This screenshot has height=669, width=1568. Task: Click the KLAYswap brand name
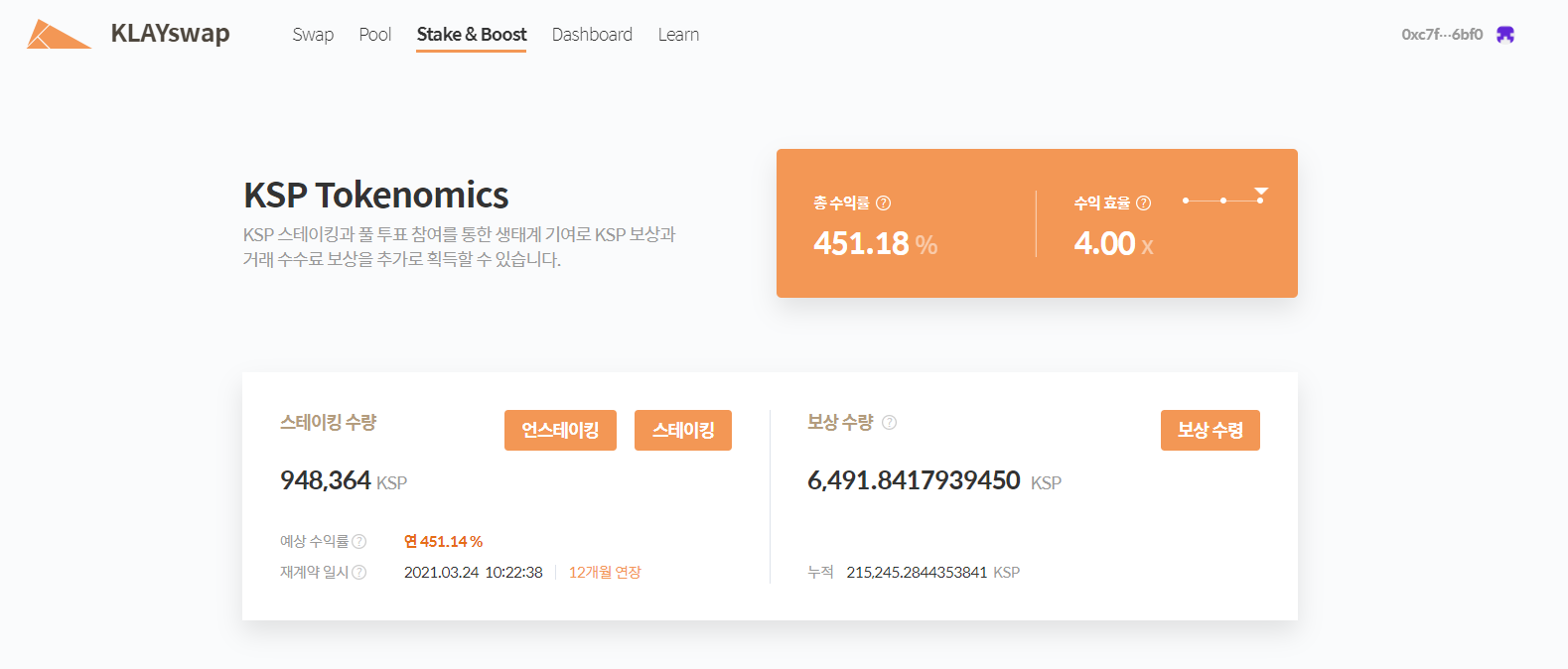[171, 33]
